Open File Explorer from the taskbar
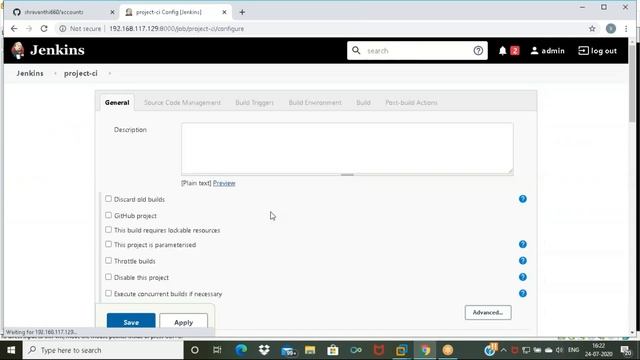Image resolution: width=640 pixels, height=360 pixels. (x=310, y=350)
